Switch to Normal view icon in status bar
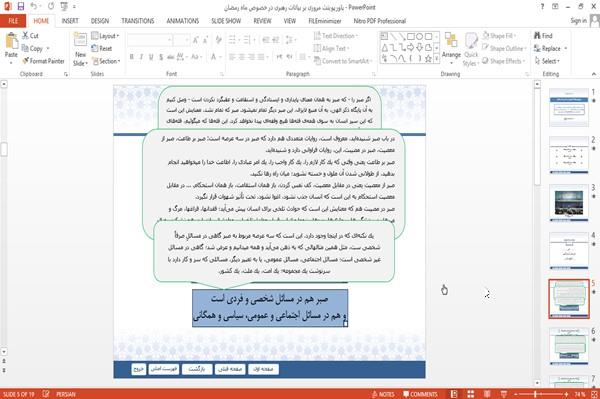The width and height of the screenshot is (600, 399). pos(454,394)
